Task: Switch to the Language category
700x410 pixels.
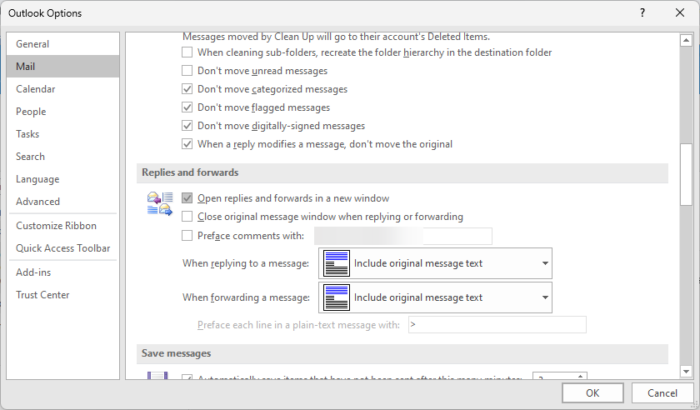Action: coord(63,179)
